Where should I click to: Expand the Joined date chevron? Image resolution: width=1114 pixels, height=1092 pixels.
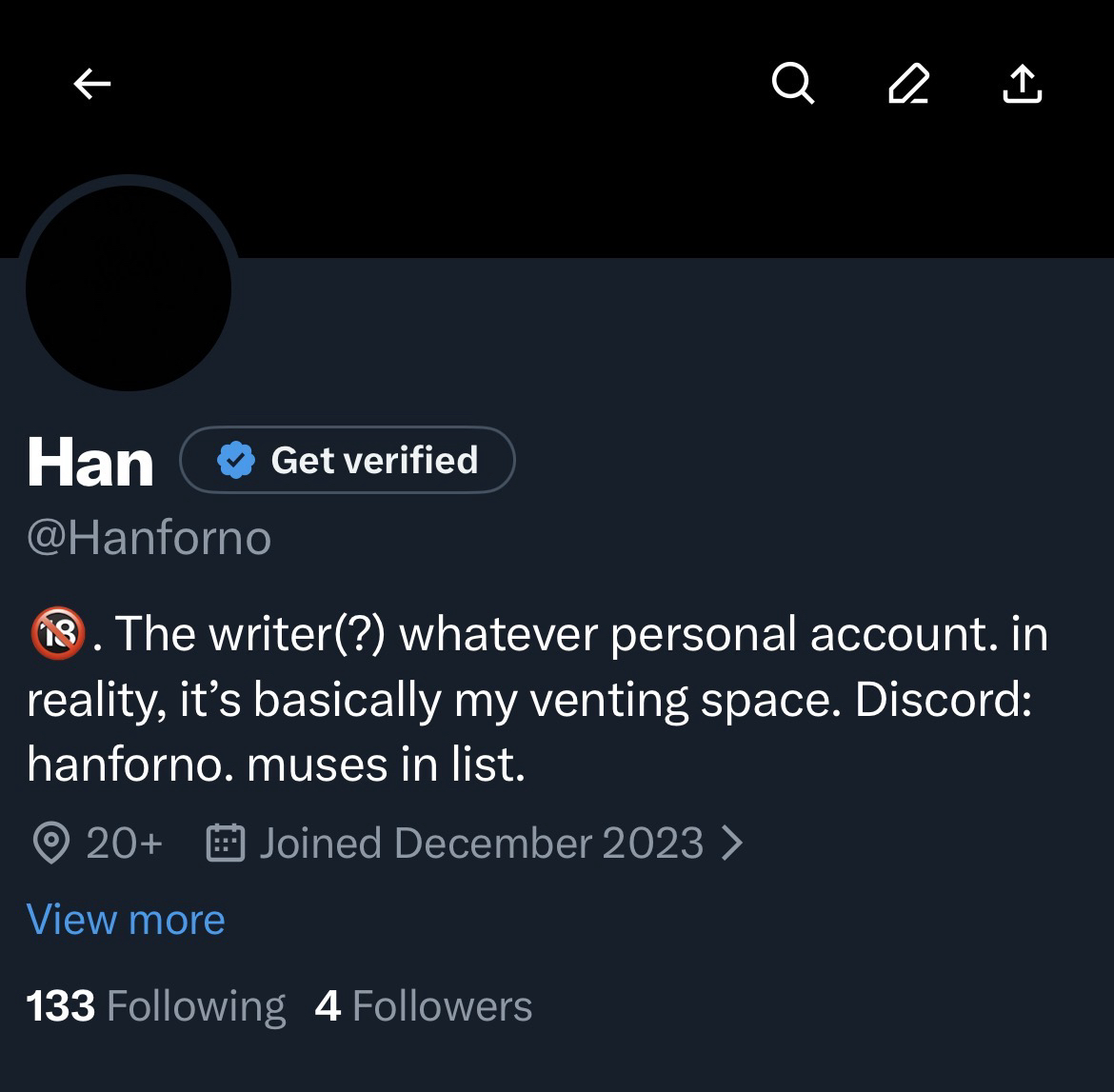pos(731,843)
